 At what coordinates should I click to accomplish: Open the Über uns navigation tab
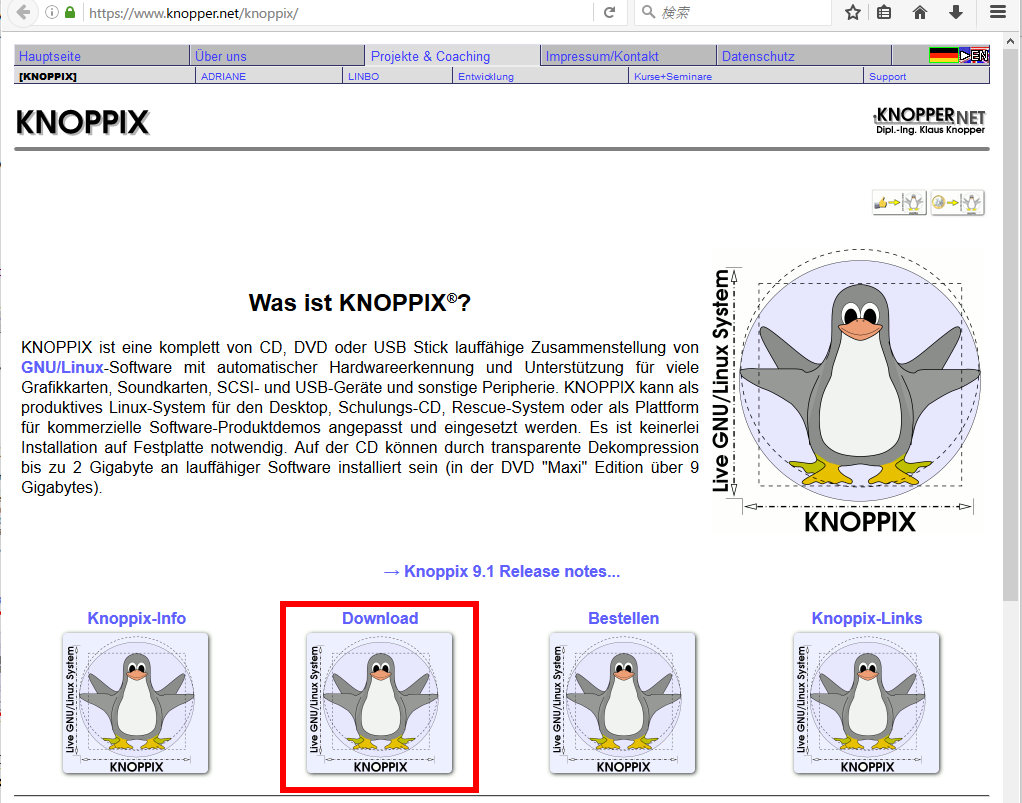point(276,56)
